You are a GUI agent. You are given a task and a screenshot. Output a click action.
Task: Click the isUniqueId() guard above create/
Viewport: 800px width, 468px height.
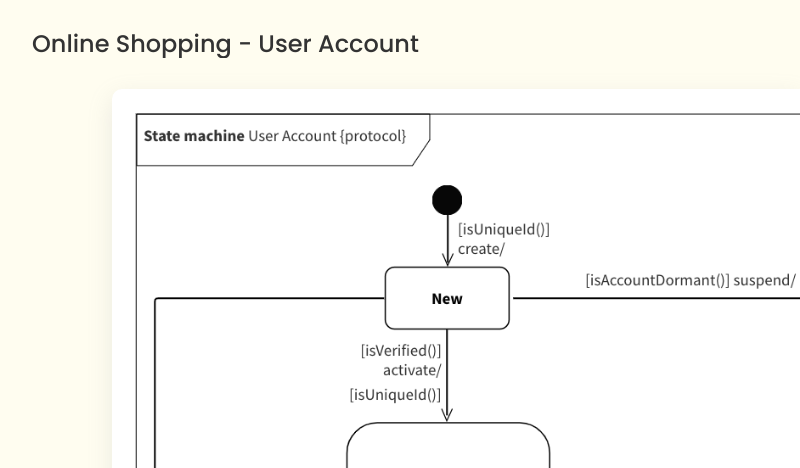pyautogui.click(x=504, y=229)
